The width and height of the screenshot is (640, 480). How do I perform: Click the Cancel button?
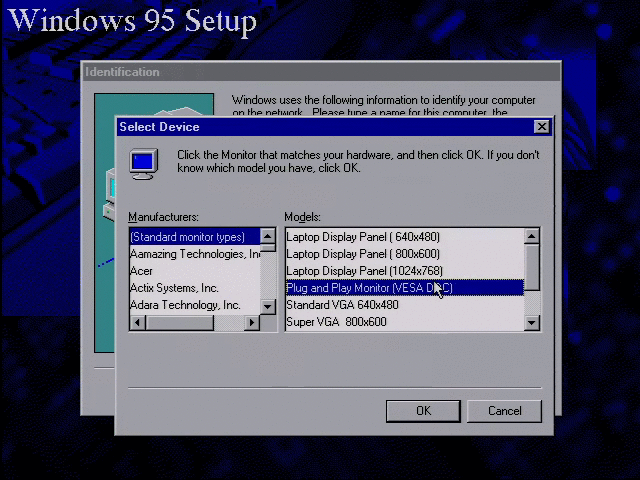coord(504,411)
